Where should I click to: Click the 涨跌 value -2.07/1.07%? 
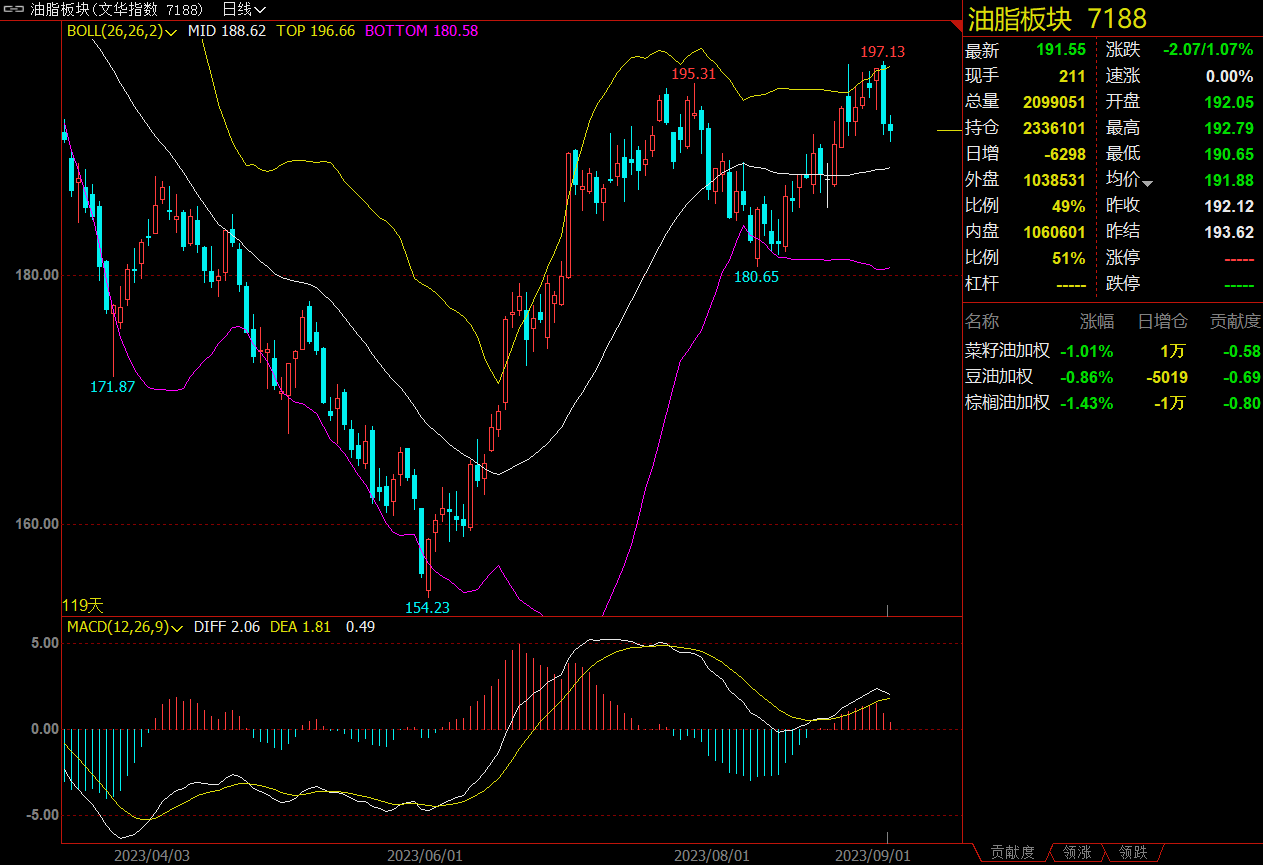pyautogui.click(x=1208, y=50)
